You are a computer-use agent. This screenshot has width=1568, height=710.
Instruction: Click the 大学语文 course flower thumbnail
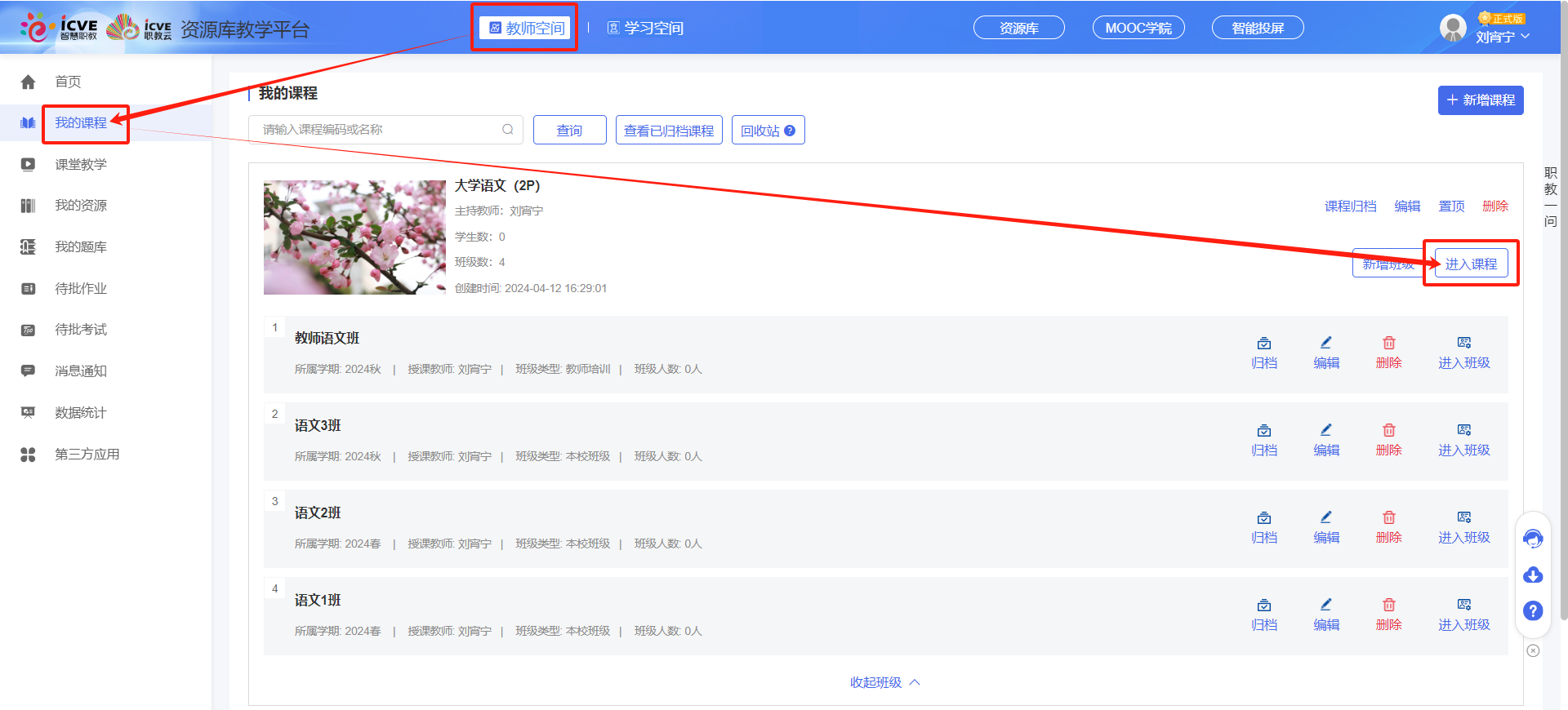(354, 237)
